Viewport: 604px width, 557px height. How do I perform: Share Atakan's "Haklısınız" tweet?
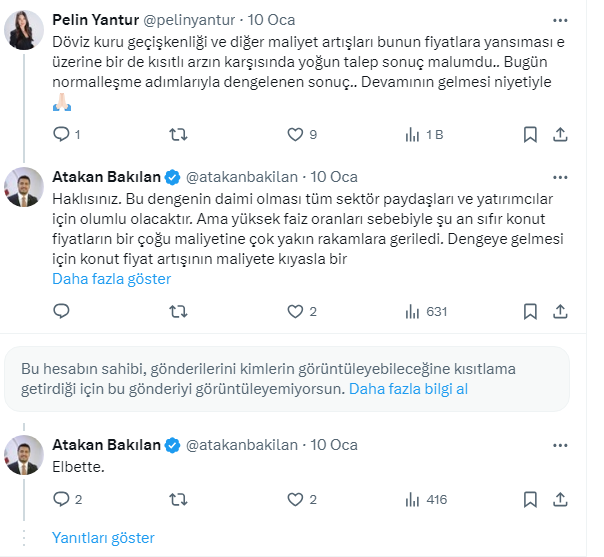[562, 312]
